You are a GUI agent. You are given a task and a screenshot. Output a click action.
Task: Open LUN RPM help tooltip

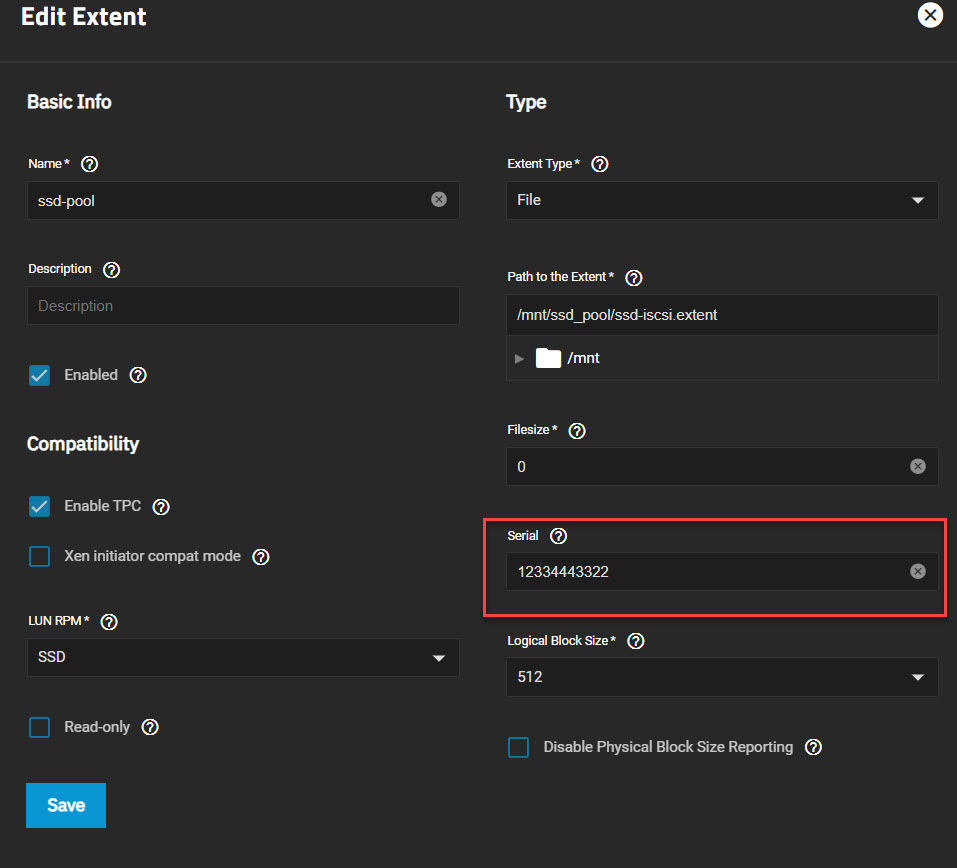pyautogui.click(x=109, y=622)
